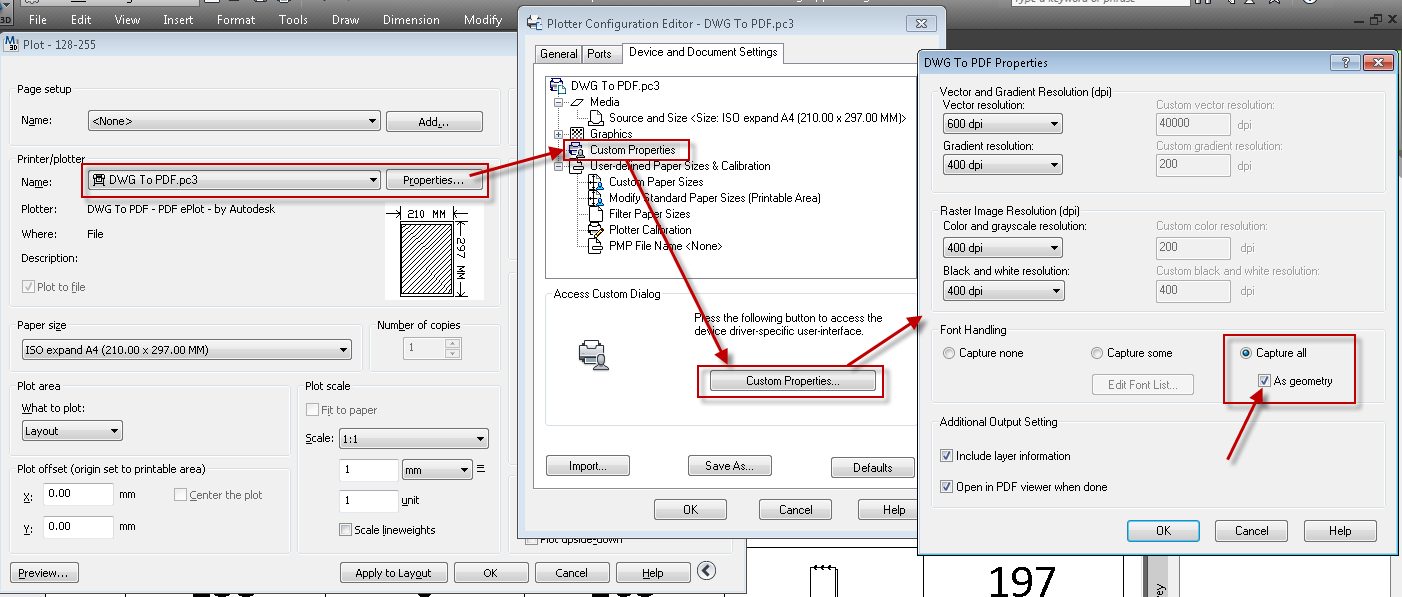The image size is (1402, 597).
Task: Open the Paper size dropdown
Action: tap(187, 350)
